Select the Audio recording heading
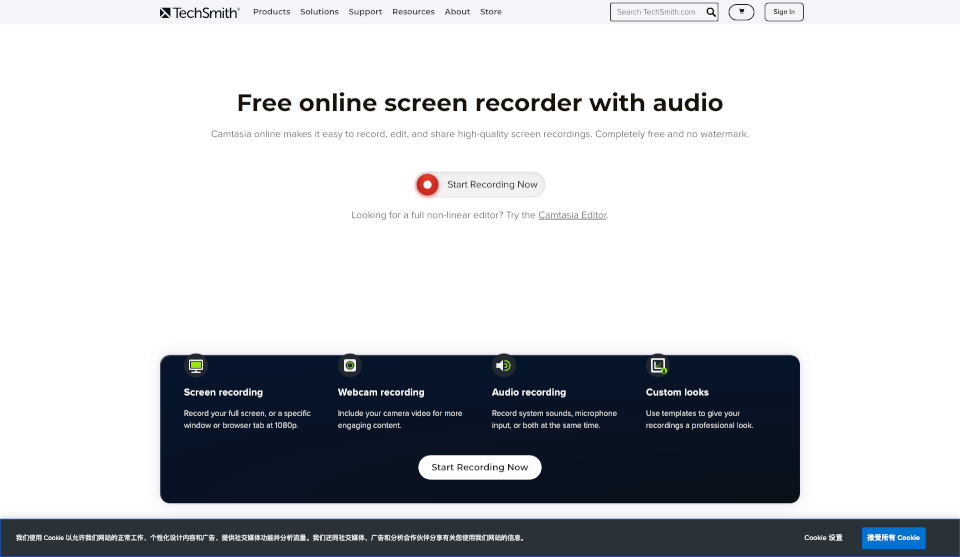This screenshot has height=557, width=960. pos(528,392)
